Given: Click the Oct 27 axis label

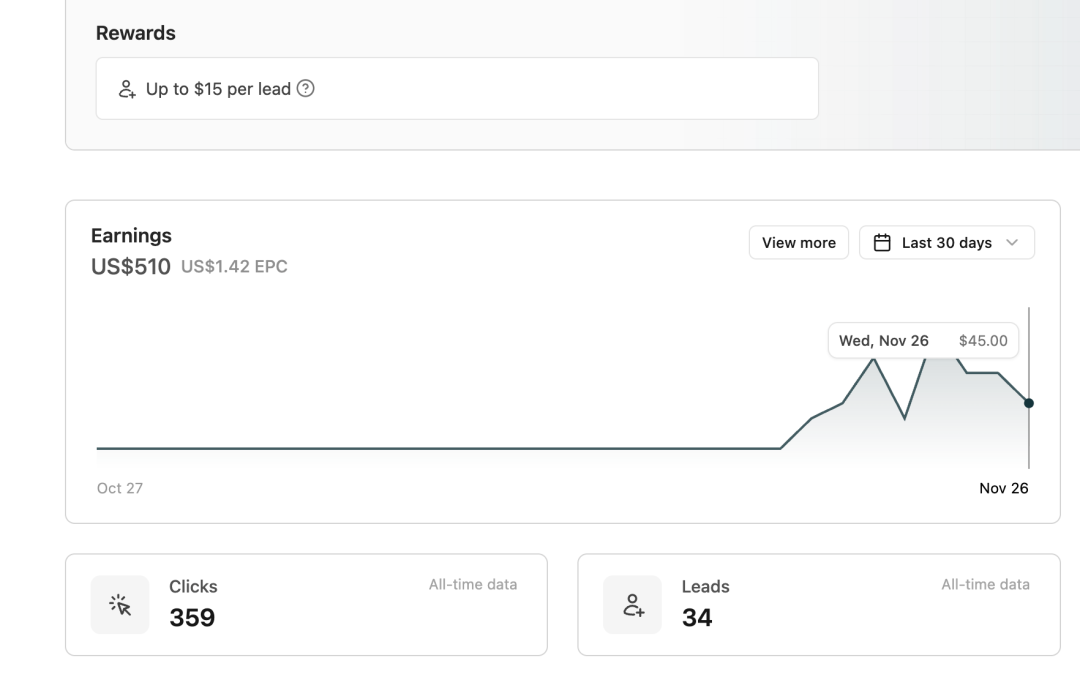Looking at the screenshot, I should 120,488.
